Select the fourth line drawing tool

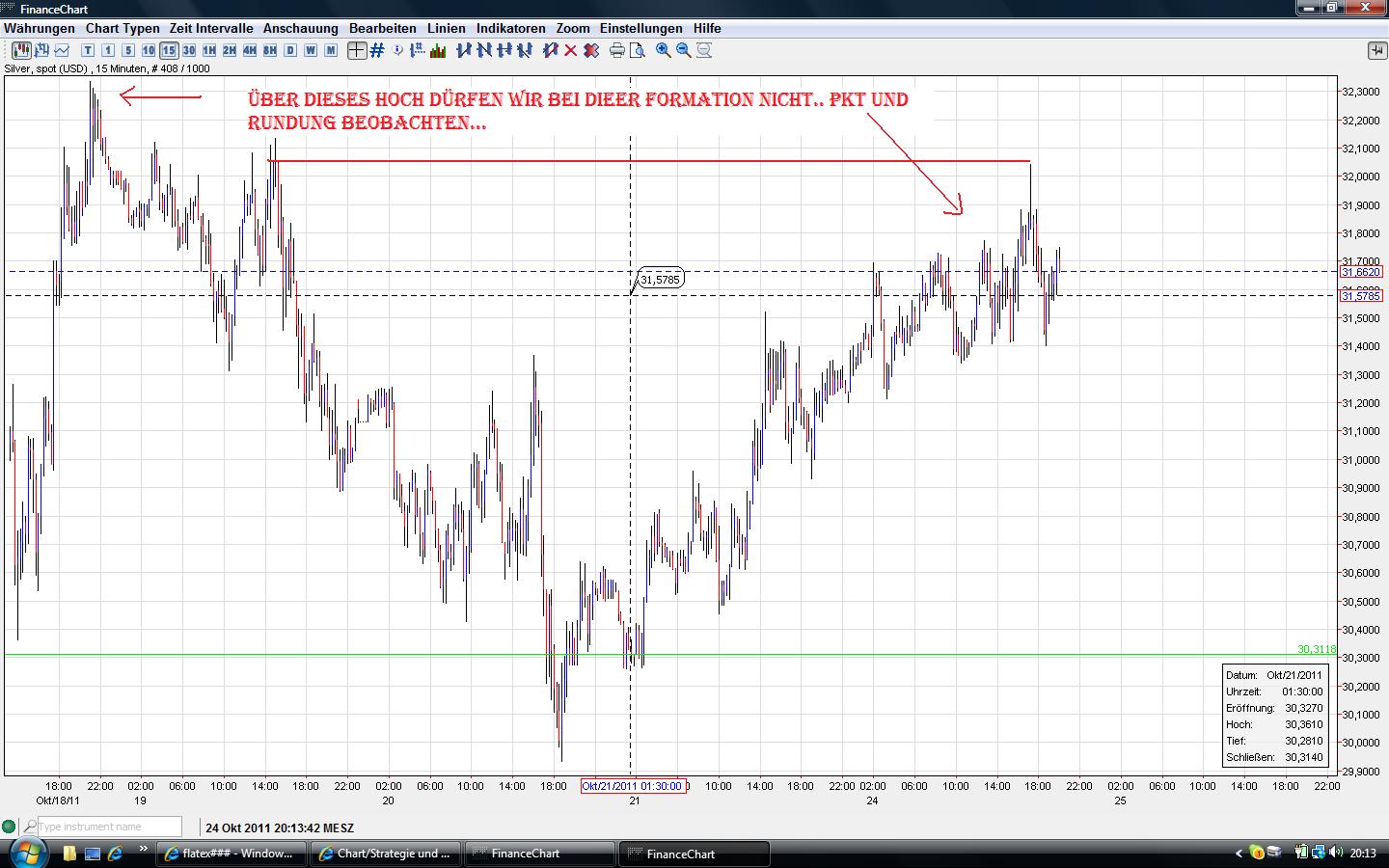[525, 50]
